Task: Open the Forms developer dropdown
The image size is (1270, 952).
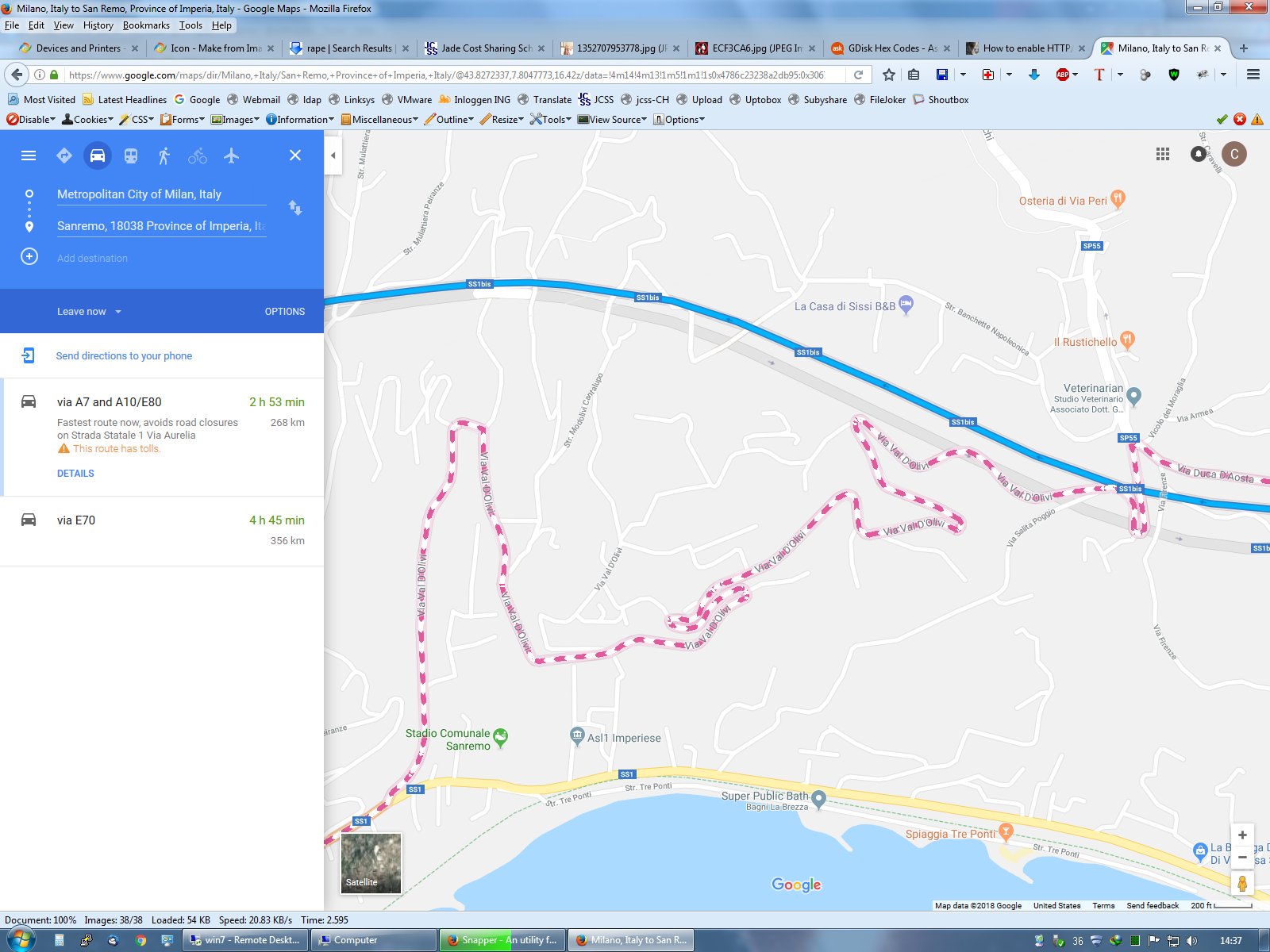Action: click(183, 120)
